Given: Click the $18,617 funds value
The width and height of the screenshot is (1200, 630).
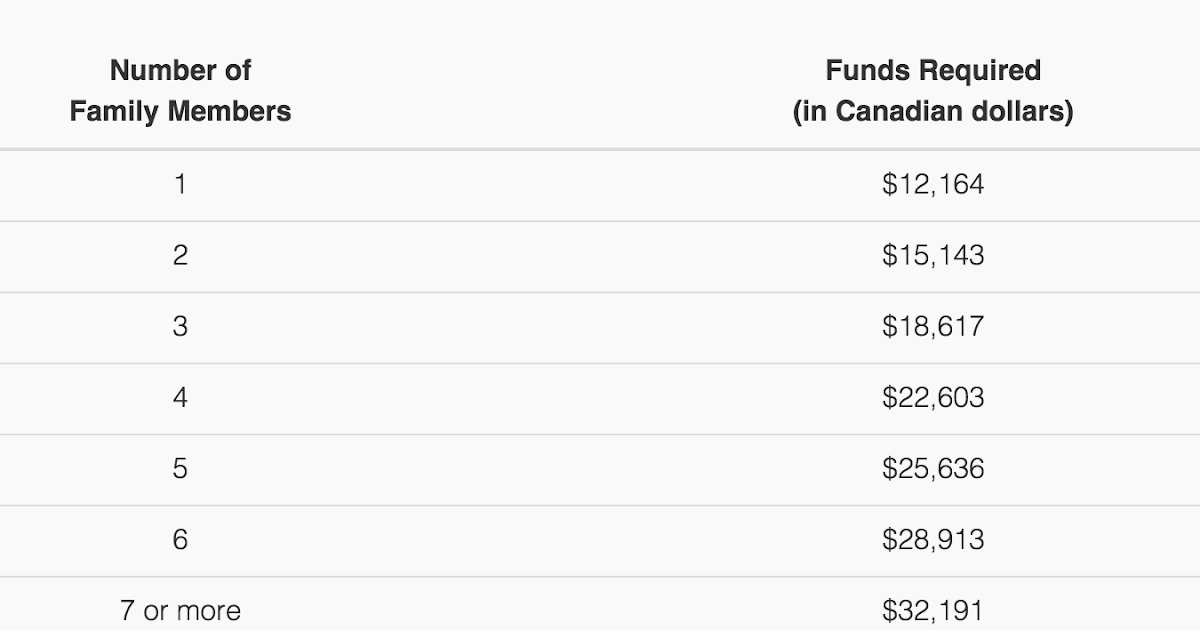Looking at the screenshot, I should pos(932,327).
